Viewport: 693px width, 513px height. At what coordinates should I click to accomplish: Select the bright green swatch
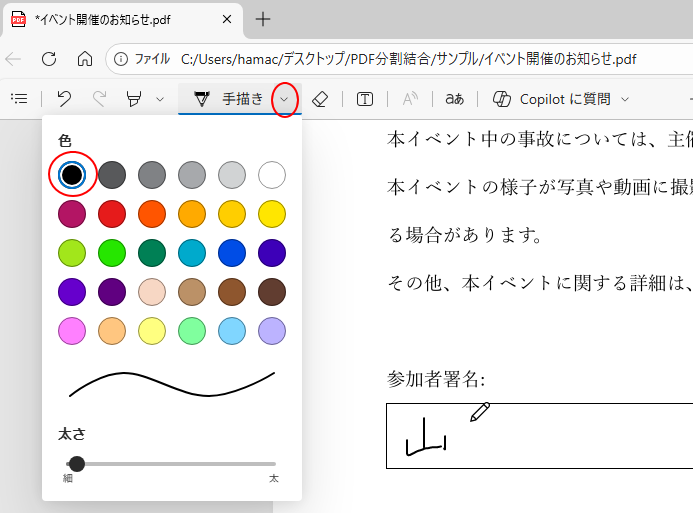(112, 253)
